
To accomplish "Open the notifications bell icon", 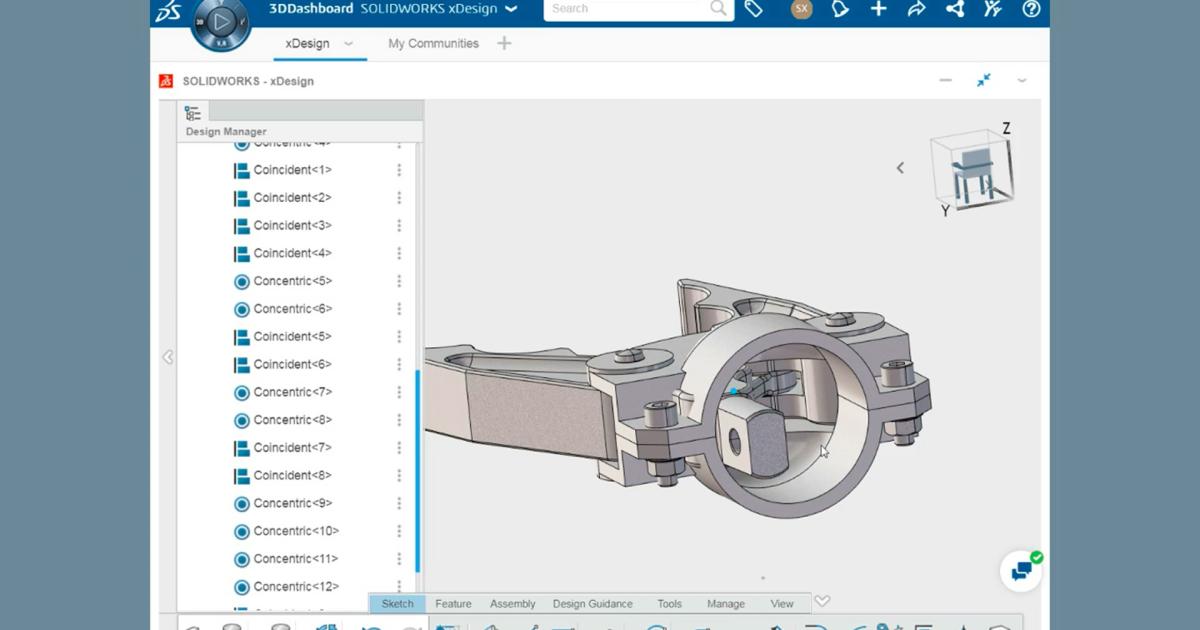I will click(x=840, y=9).
